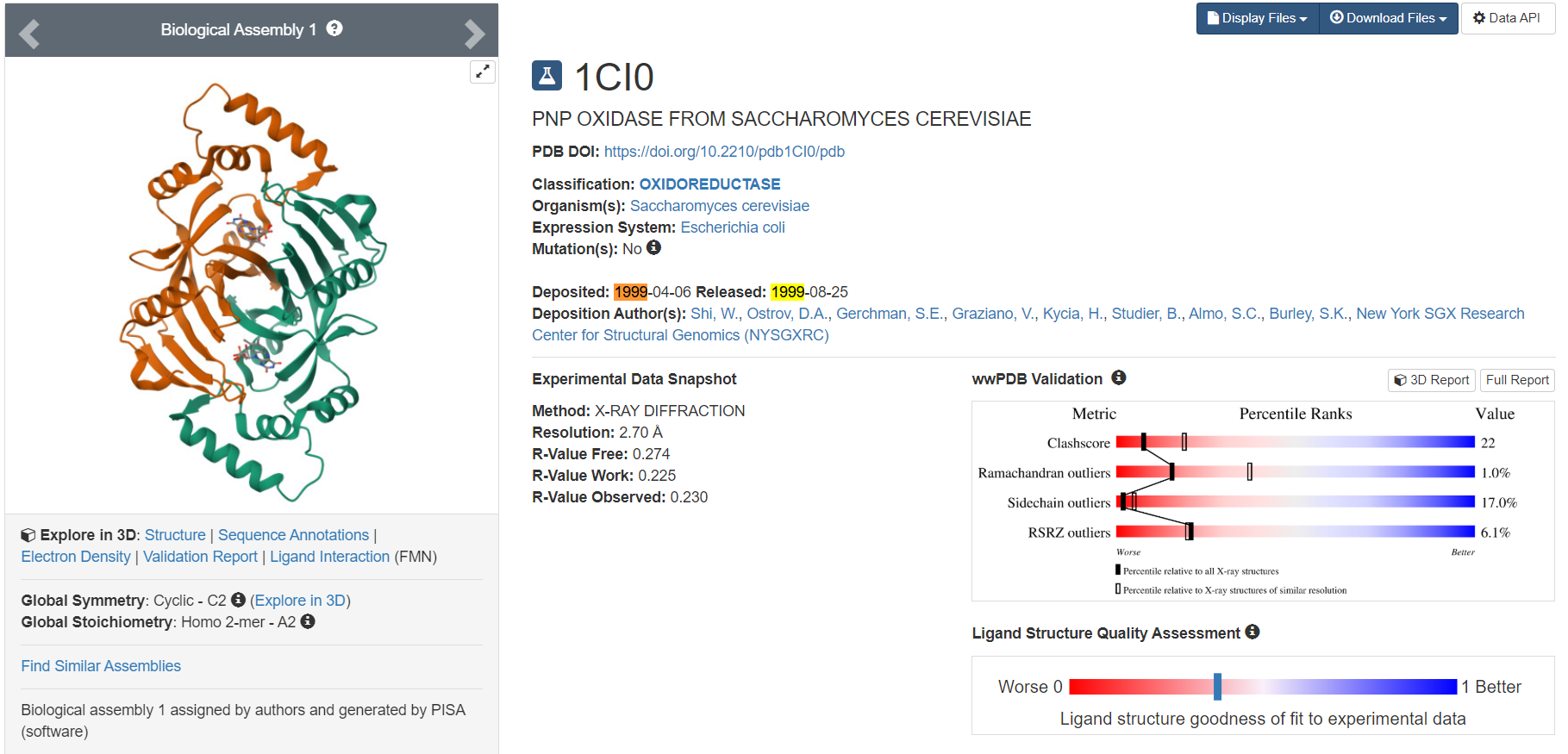Viewport: 1568px width, 754px height.
Task: Open the PDB DOI link
Action: pyautogui.click(x=724, y=152)
